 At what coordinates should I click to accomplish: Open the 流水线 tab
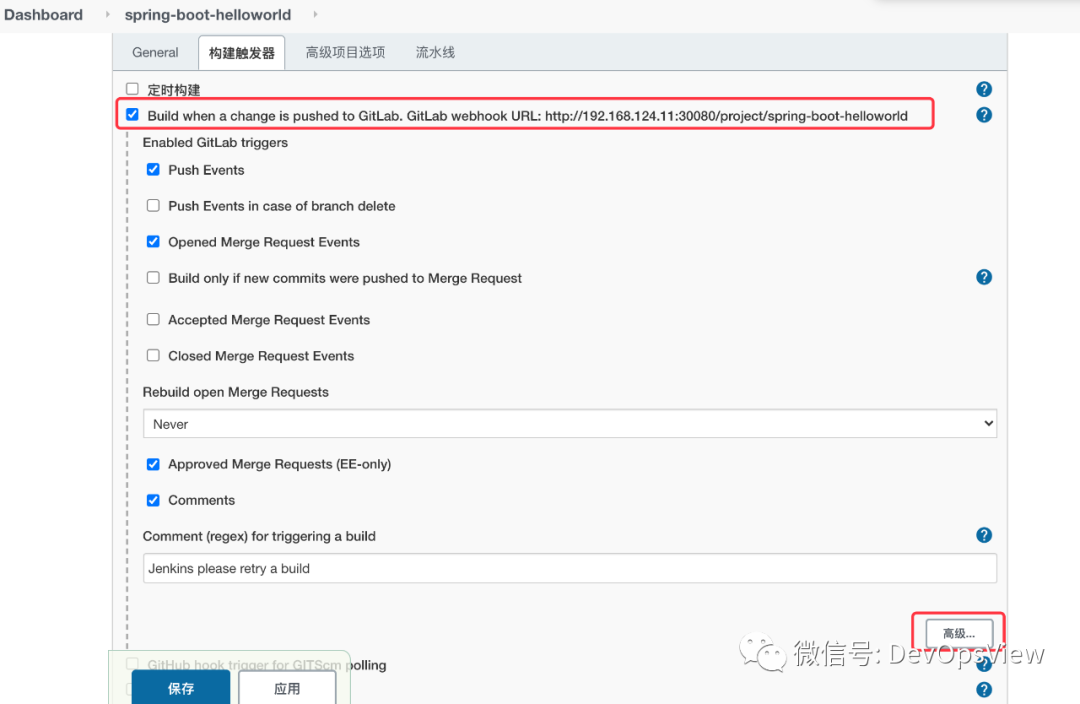[435, 52]
